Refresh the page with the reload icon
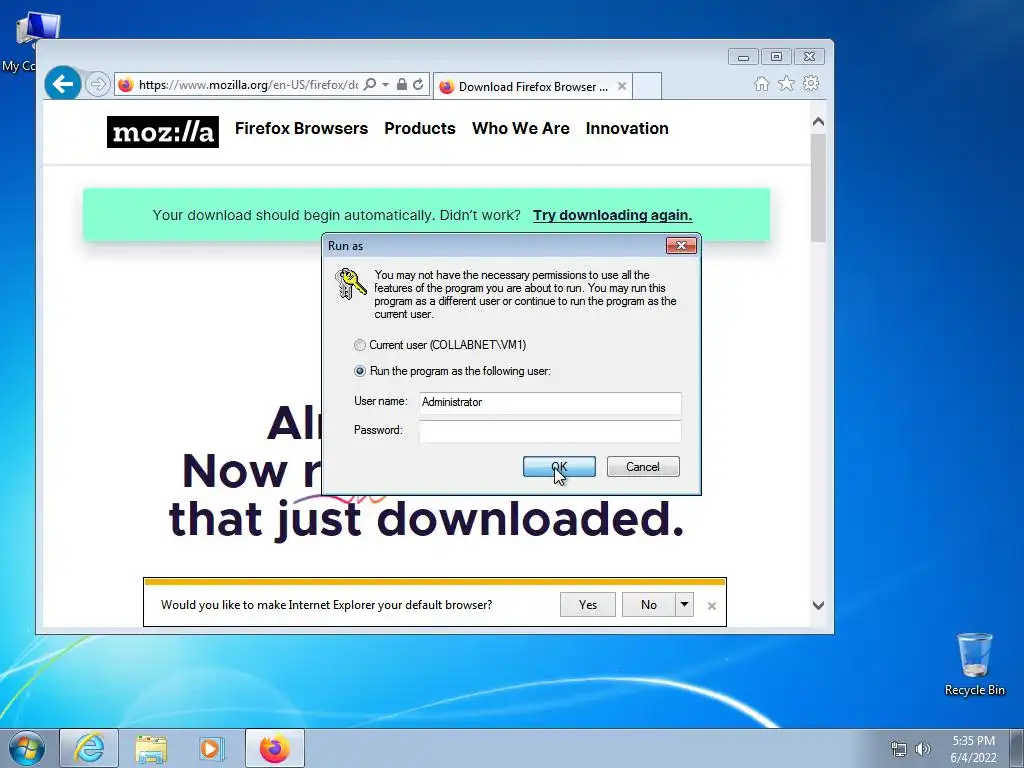 click(419, 85)
